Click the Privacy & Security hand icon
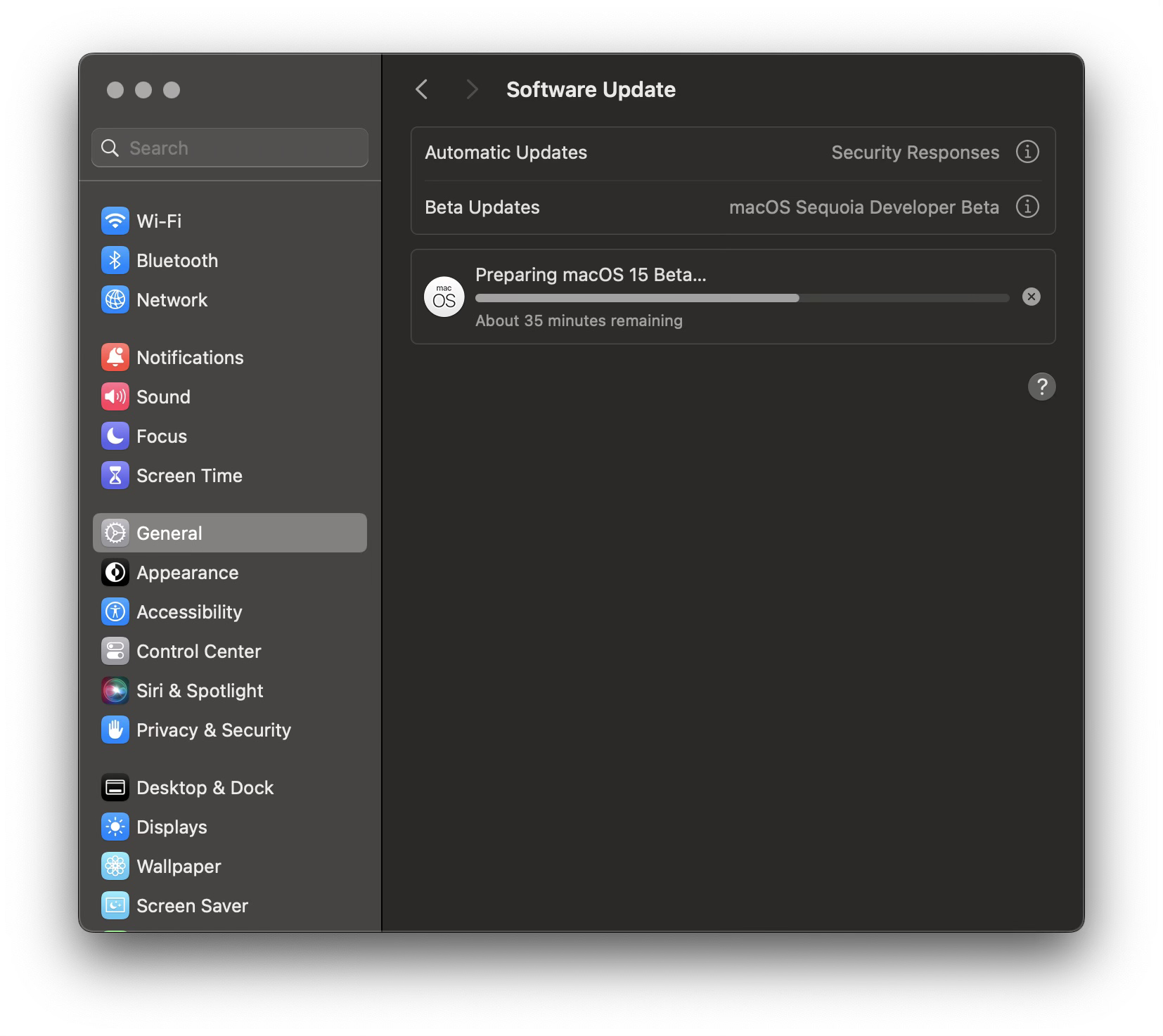Viewport: 1163px width, 1036px height. tap(115, 730)
